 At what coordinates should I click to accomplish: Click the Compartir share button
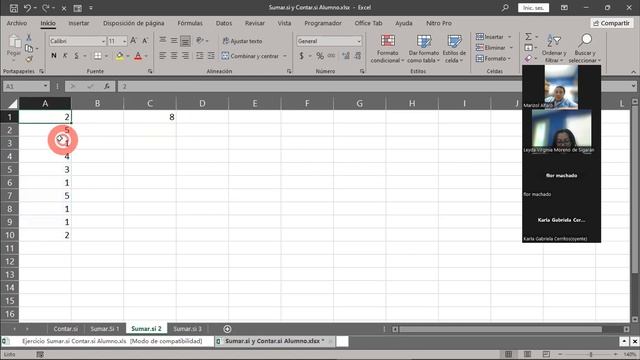click(x=611, y=23)
